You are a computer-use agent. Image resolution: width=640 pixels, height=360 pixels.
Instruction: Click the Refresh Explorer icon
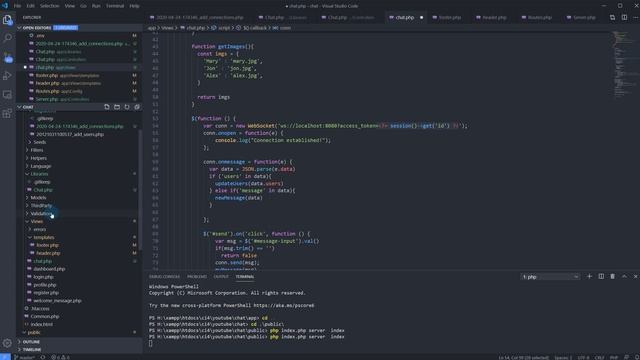(x=127, y=107)
